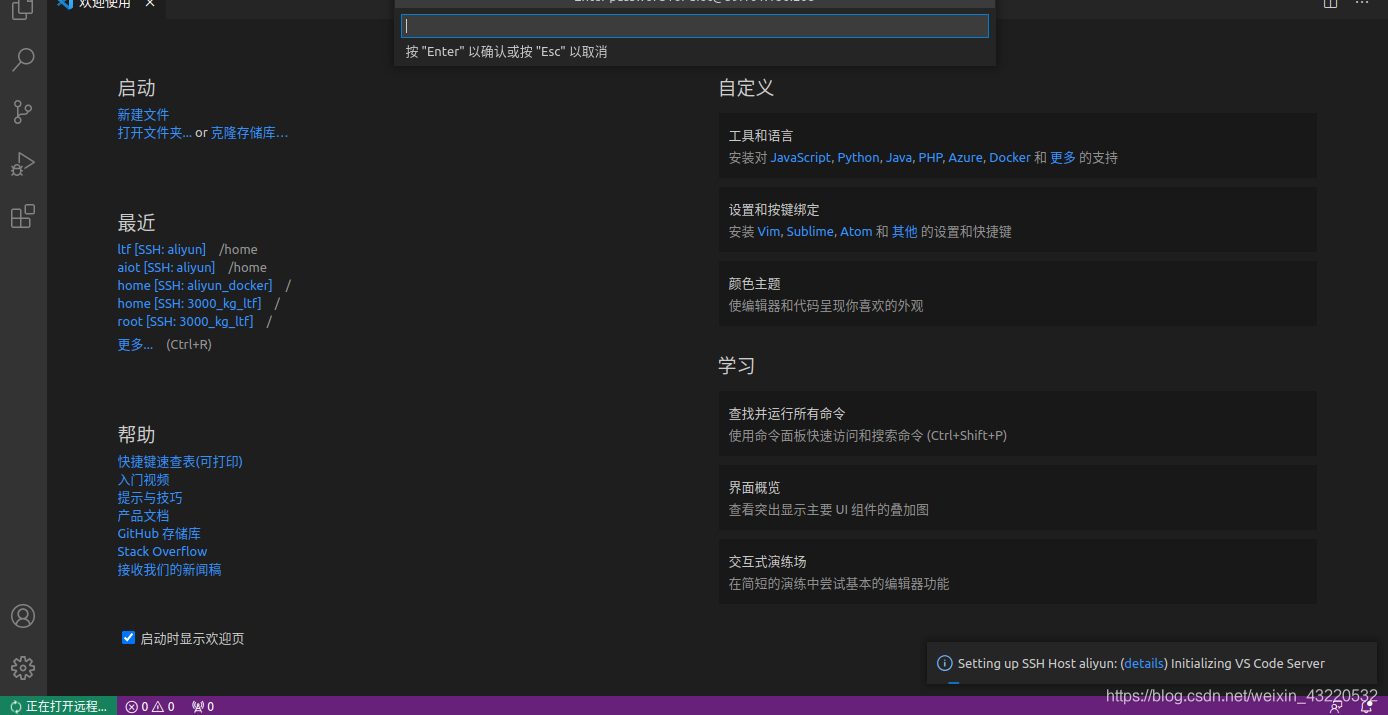This screenshot has width=1388, height=715.
Task: Click the info icon in SSH notification
Action: click(944, 663)
